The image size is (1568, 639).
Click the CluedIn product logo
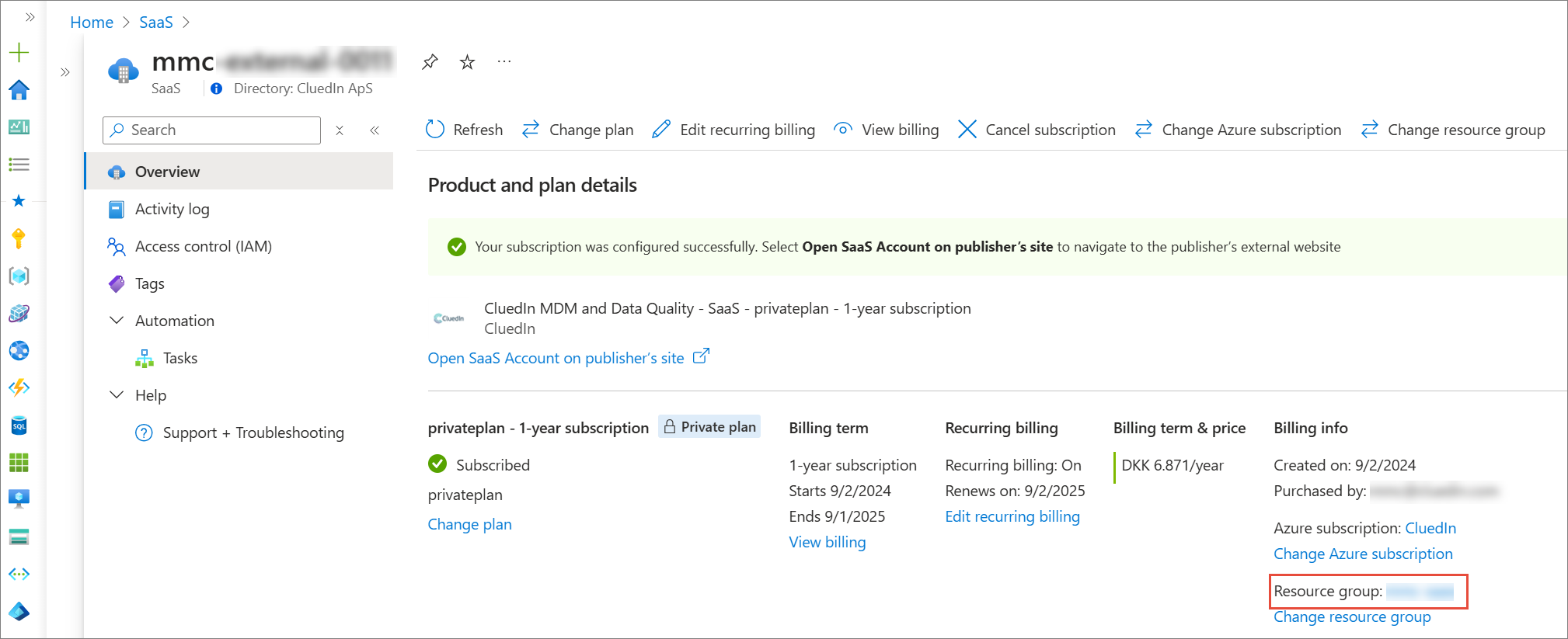coord(449,318)
